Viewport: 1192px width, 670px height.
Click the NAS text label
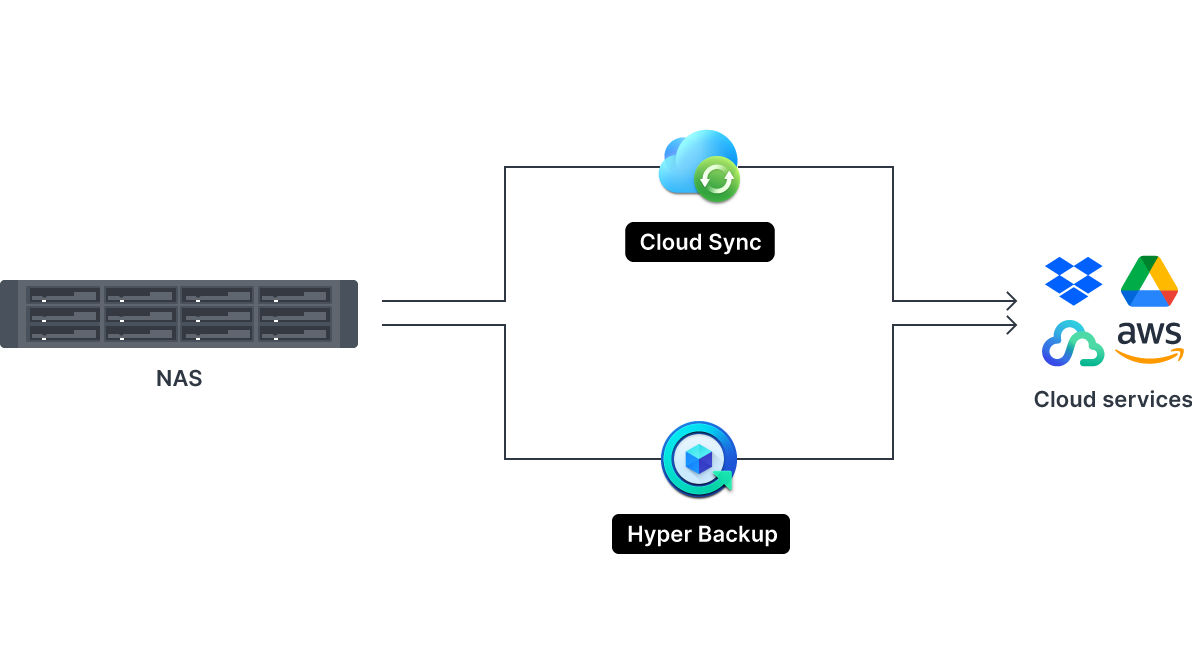(x=178, y=378)
